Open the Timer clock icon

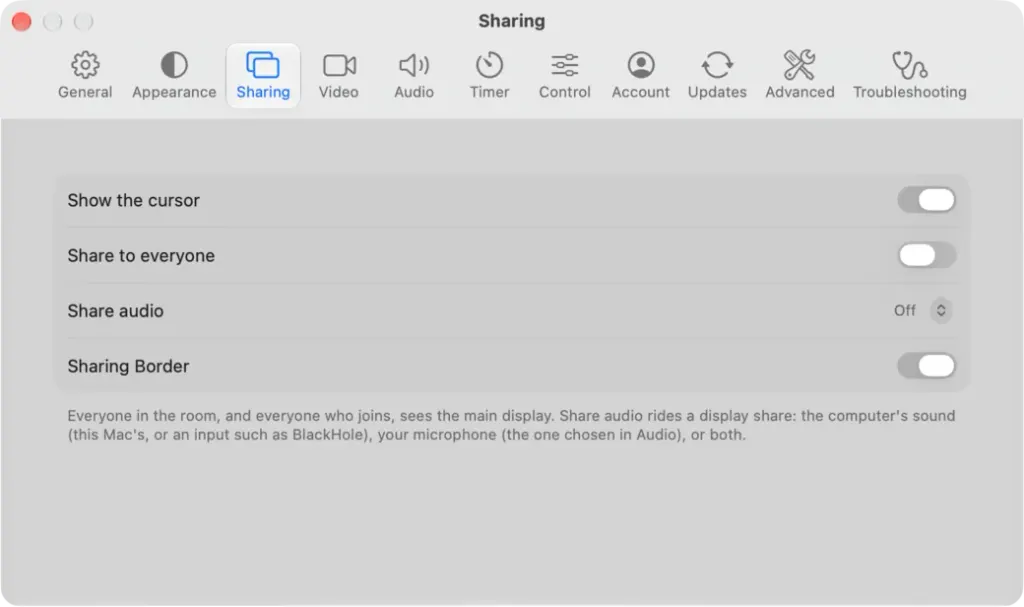pos(489,65)
